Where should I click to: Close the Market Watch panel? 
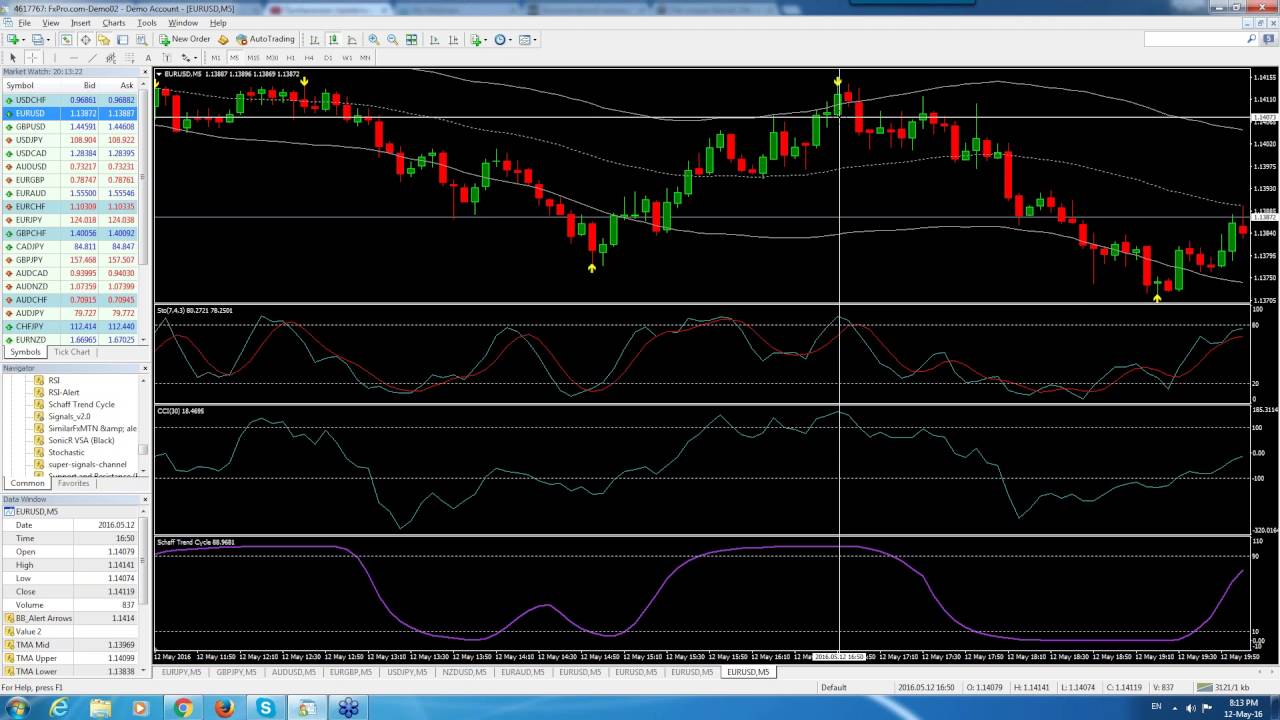145,72
